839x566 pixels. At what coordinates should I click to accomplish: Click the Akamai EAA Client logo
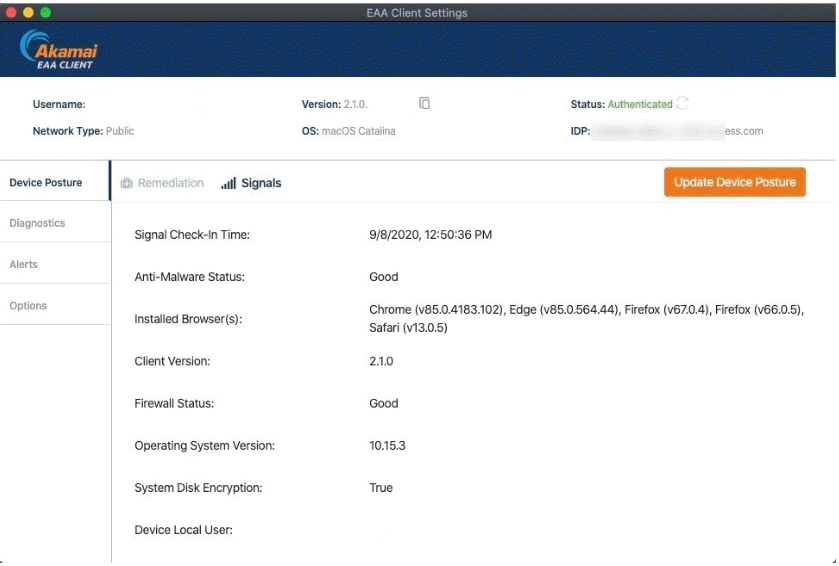pyautogui.click(x=59, y=52)
